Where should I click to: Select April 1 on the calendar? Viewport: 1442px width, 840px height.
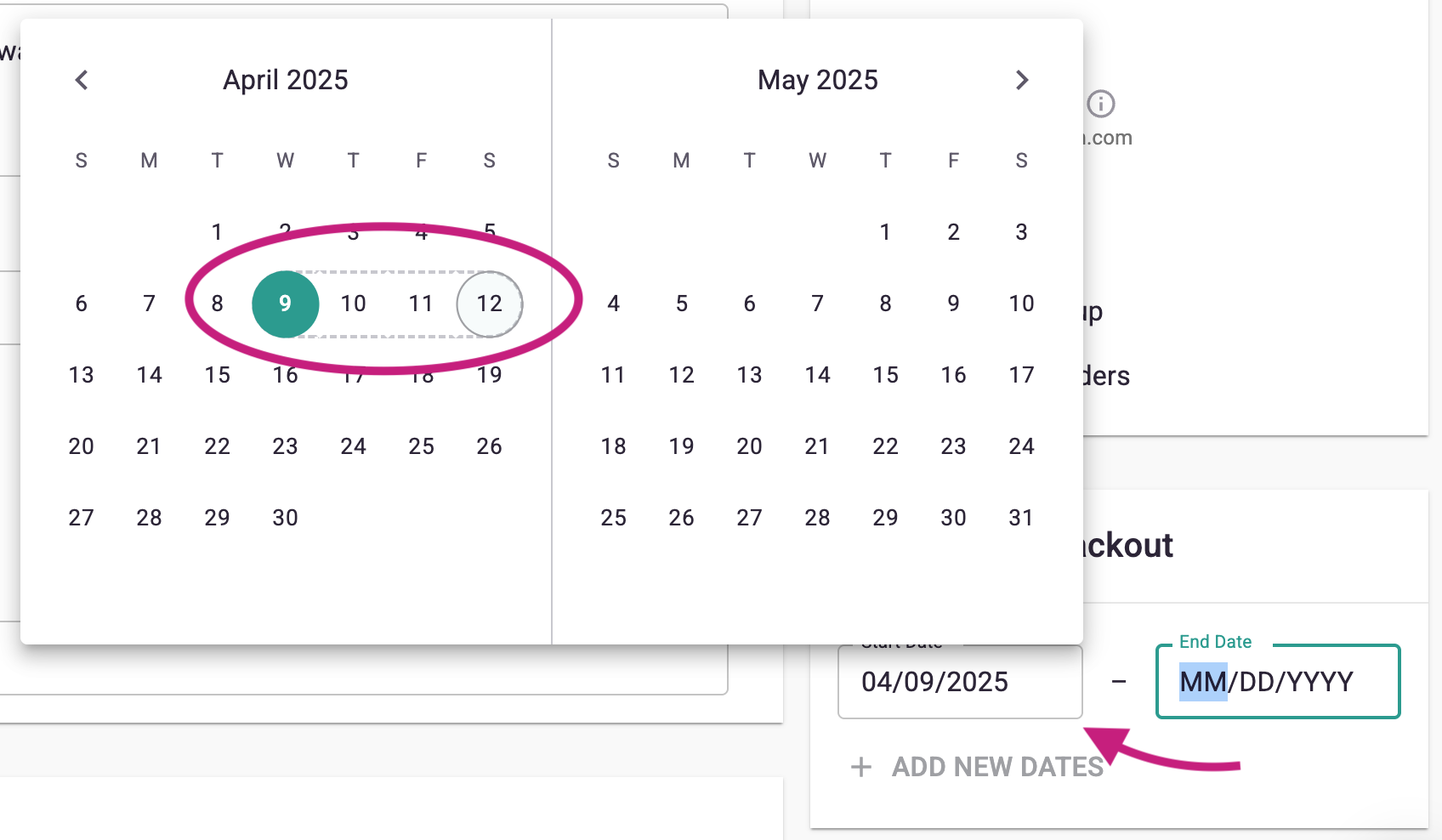pyautogui.click(x=217, y=231)
